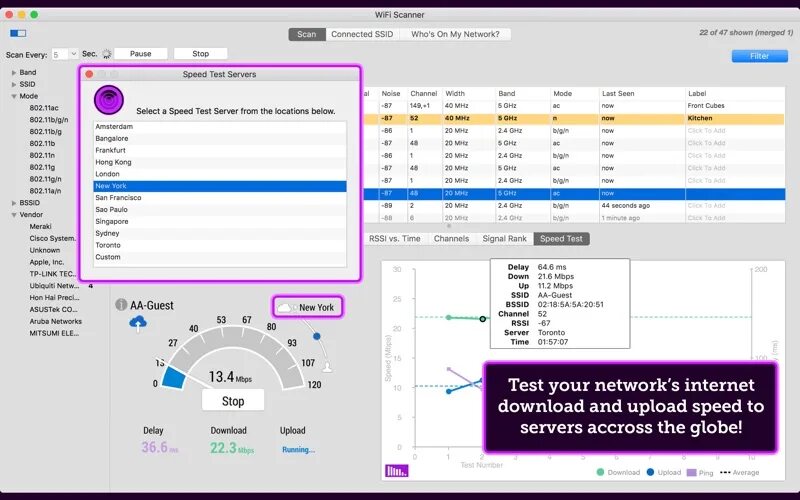Open Who's On My Network tab

(455, 34)
